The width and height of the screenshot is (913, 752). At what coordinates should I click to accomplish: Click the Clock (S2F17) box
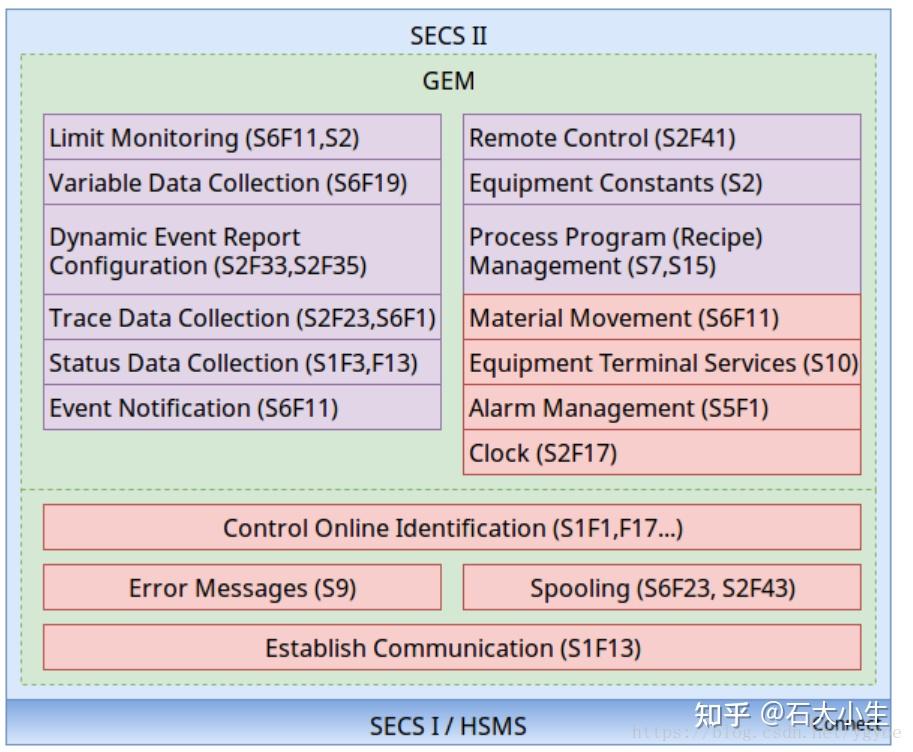[661, 453]
